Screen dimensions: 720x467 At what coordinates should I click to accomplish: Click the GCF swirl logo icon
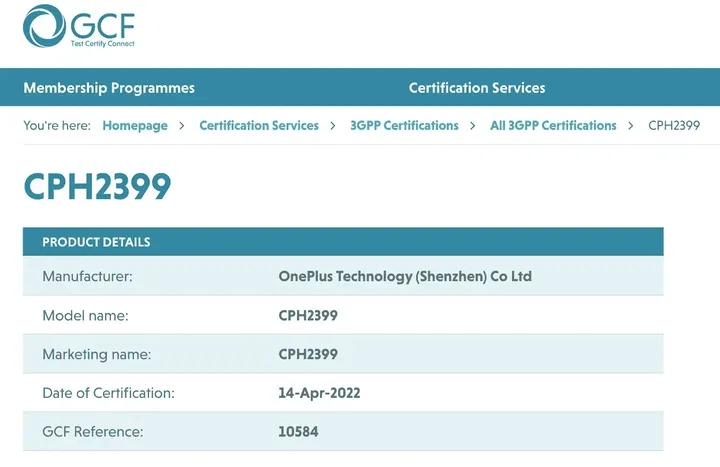click(x=44, y=26)
